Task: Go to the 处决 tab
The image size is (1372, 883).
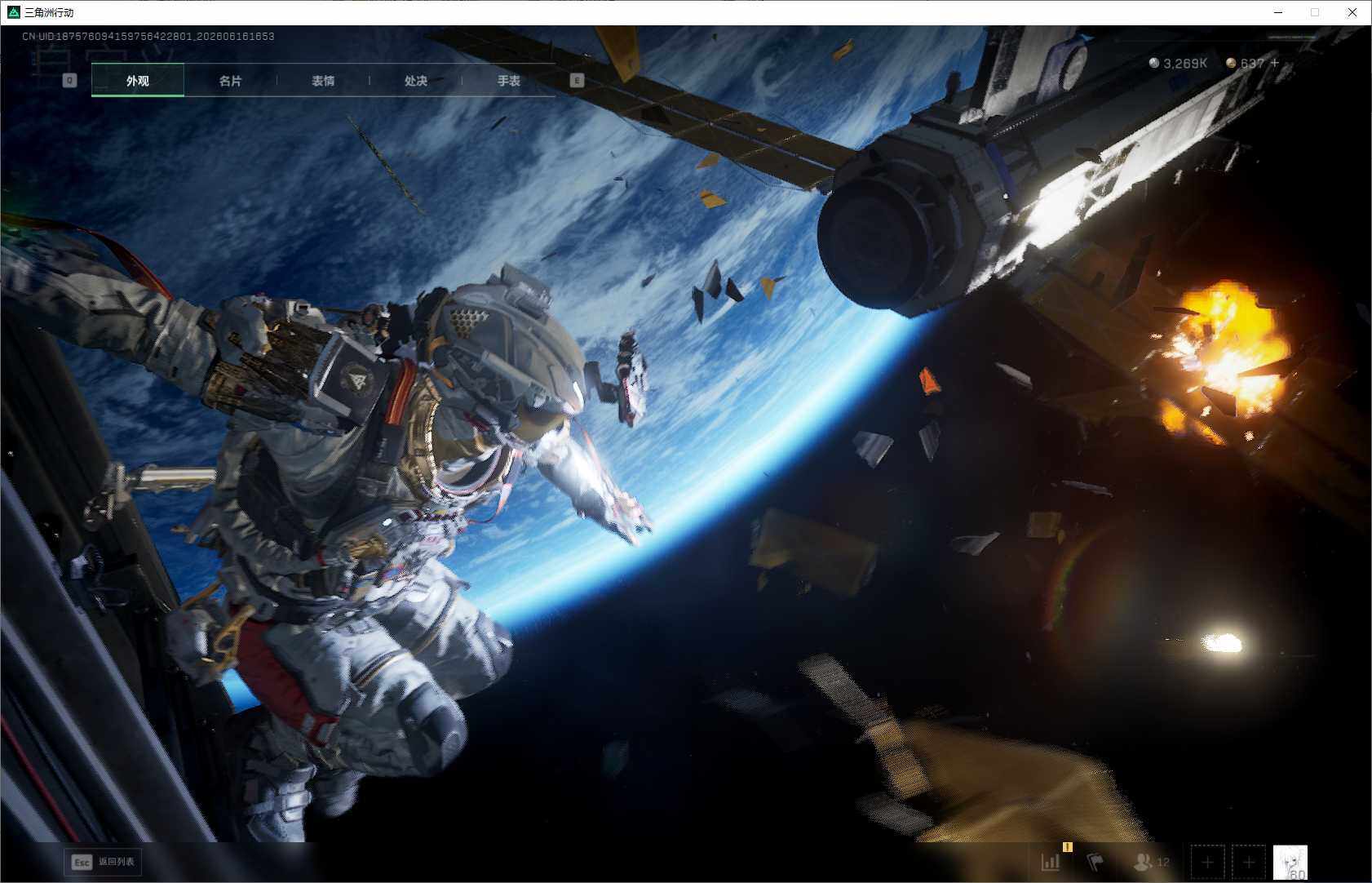Action: (416, 81)
